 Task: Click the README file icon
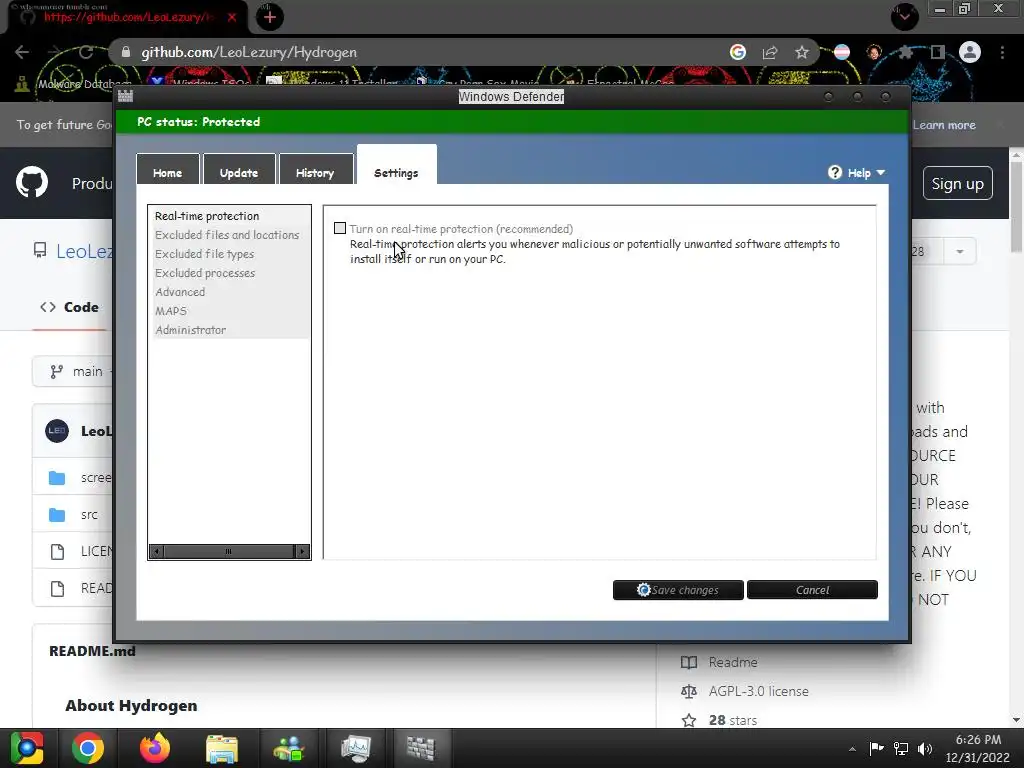(x=57, y=589)
